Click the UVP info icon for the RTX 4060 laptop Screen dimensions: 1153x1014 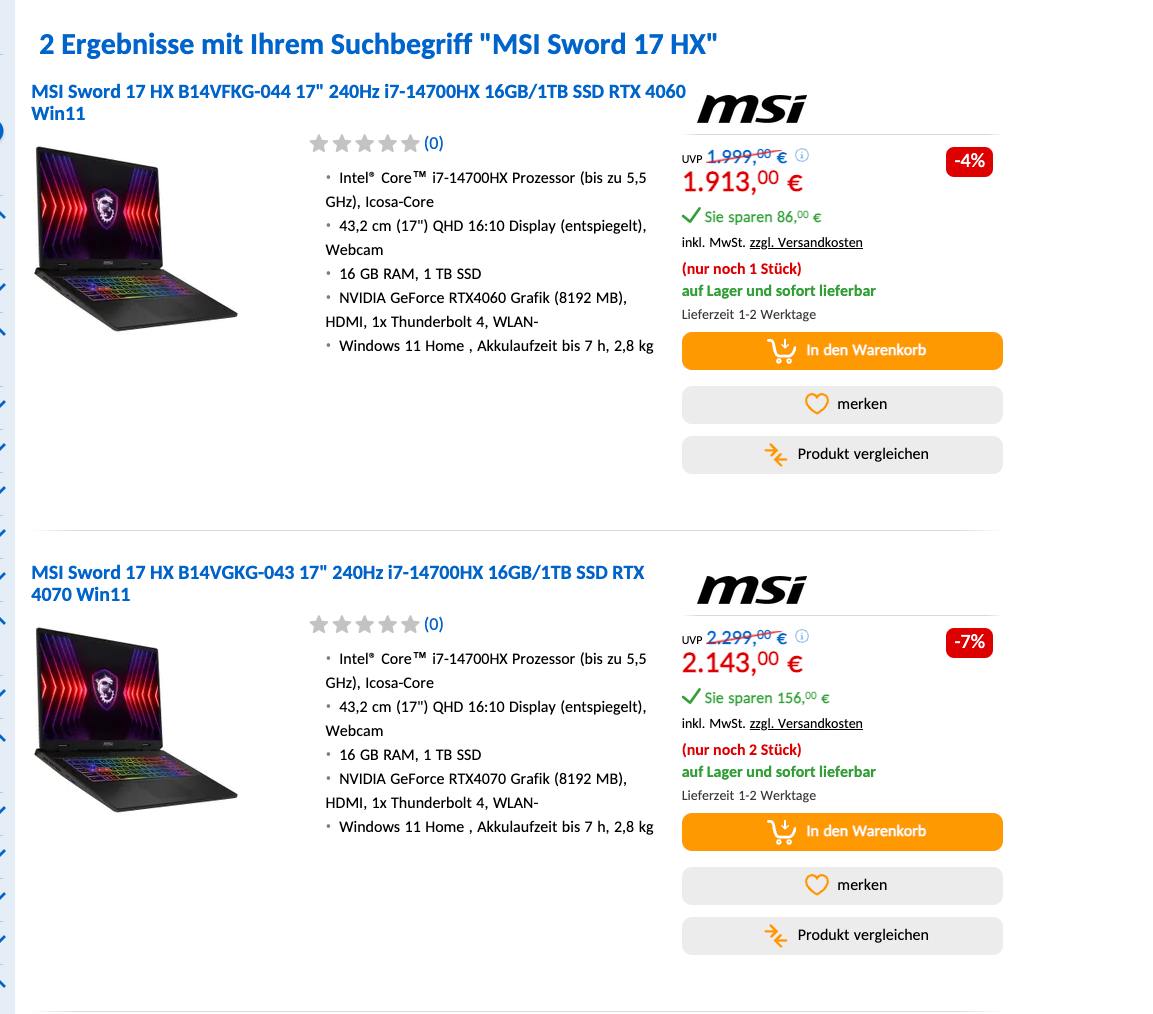[802, 155]
